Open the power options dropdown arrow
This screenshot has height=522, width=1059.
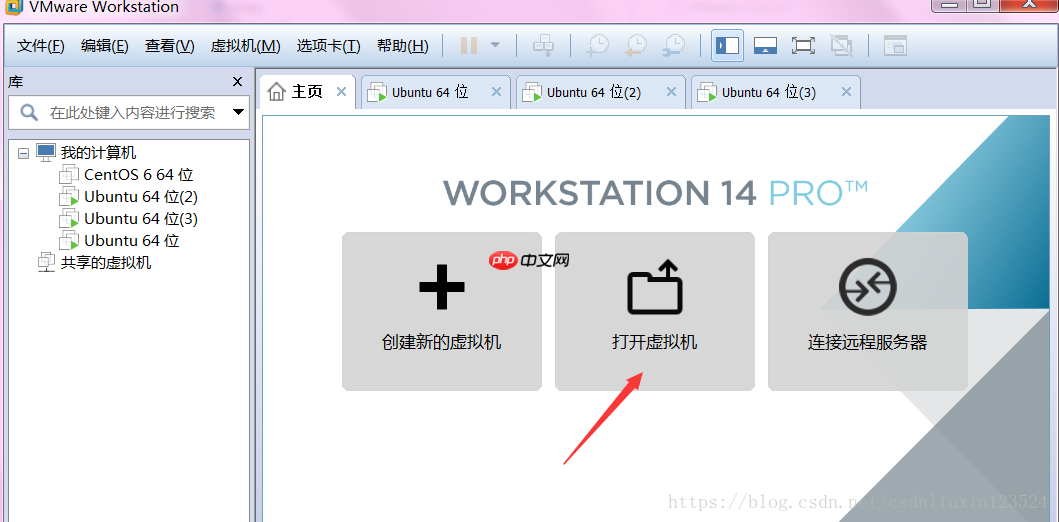point(495,46)
